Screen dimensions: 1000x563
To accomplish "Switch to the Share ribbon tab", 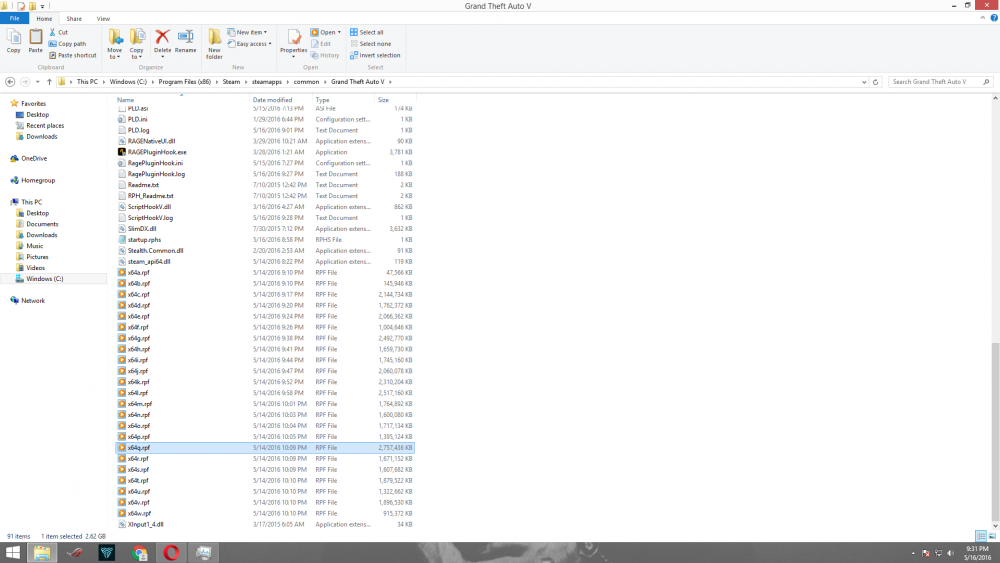I will (x=74, y=18).
